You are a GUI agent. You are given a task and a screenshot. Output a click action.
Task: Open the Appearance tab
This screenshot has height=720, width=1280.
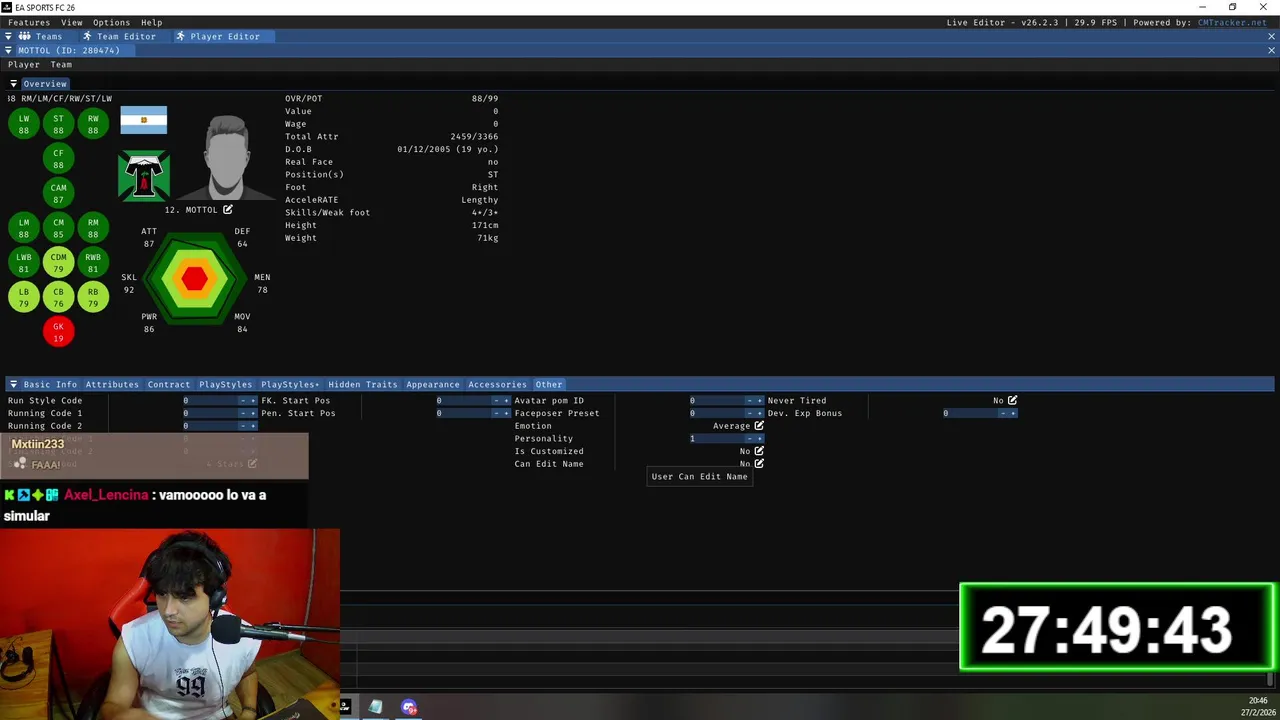point(433,384)
